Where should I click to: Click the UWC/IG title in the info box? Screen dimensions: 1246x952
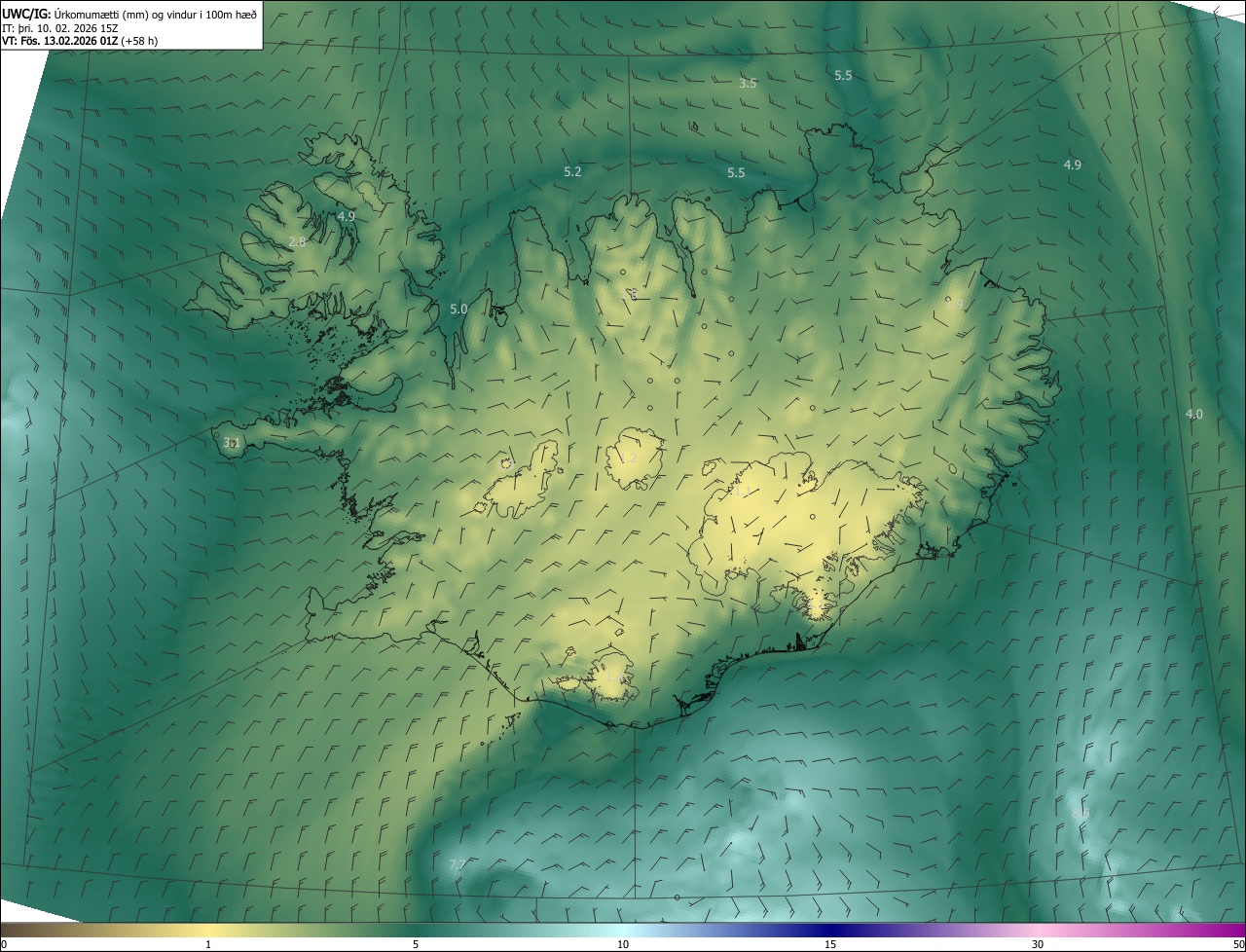tap(24, 14)
